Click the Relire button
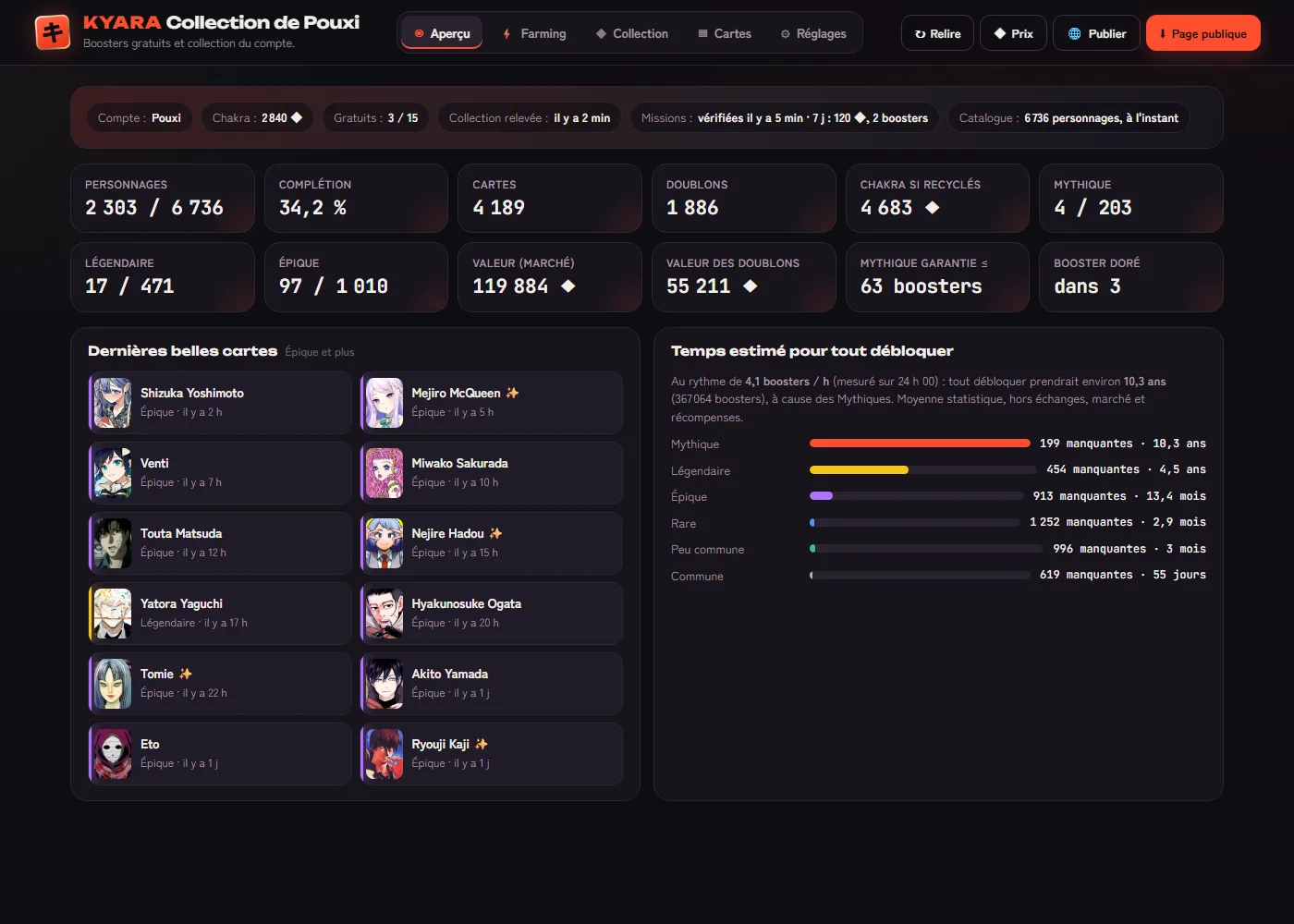Viewport: 1294px width, 924px height. point(937,33)
